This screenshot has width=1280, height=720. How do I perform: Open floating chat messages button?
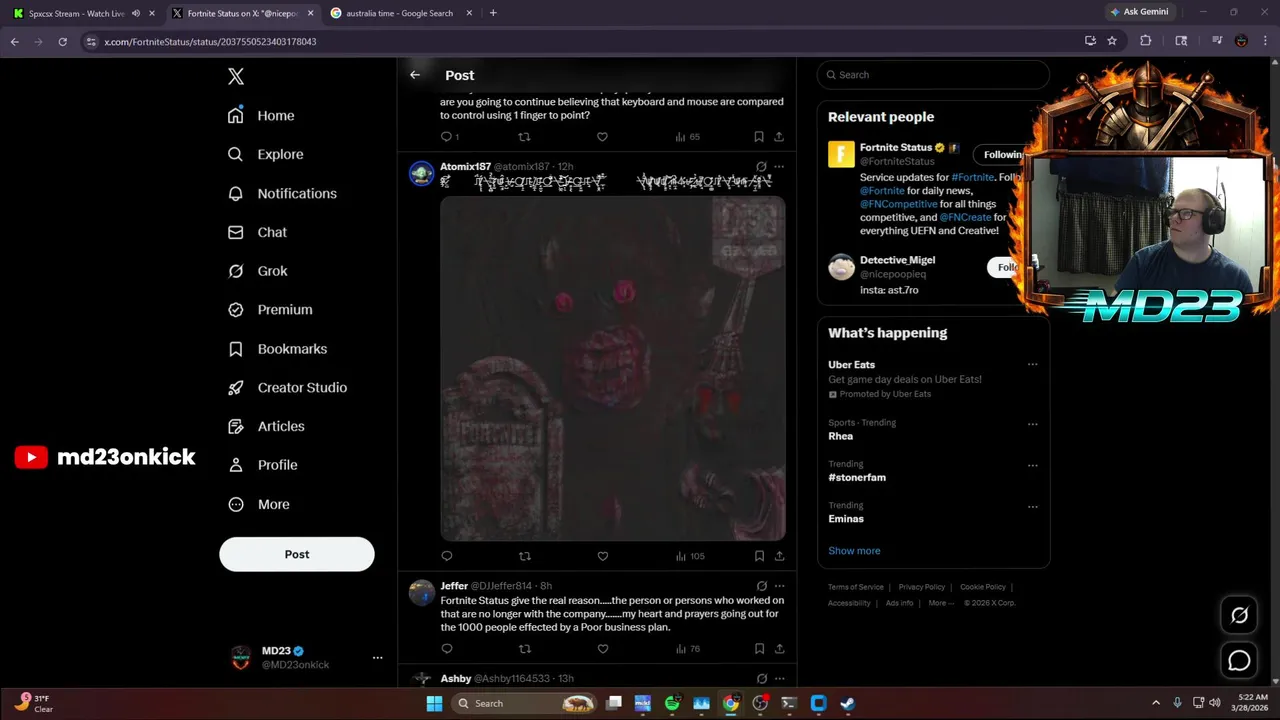coord(1239,660)
